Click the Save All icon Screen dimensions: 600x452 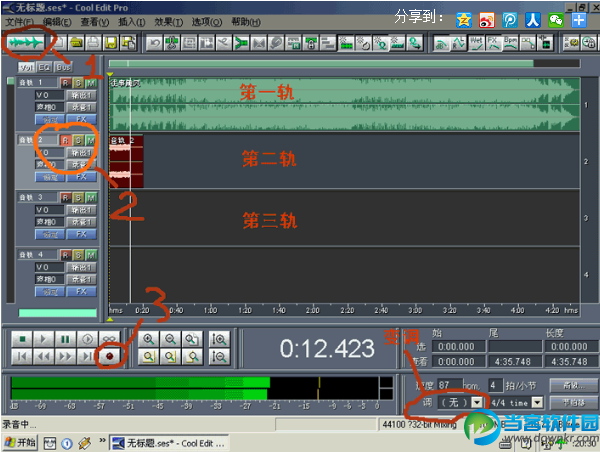(128, 43)
